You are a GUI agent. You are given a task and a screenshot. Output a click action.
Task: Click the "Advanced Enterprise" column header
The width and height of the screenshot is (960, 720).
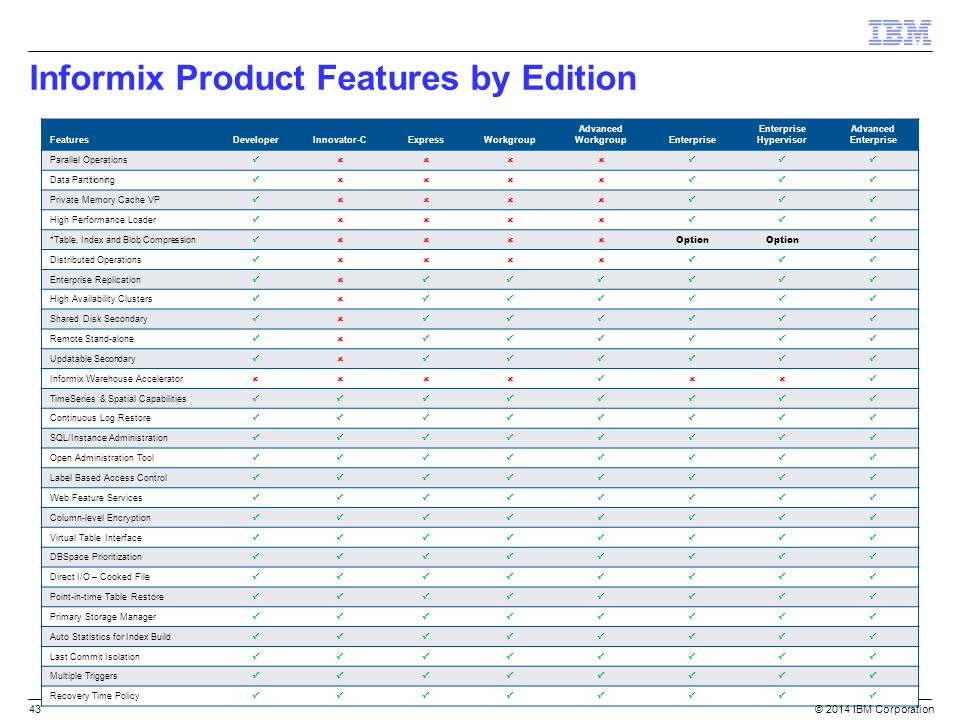coord(873,134)
